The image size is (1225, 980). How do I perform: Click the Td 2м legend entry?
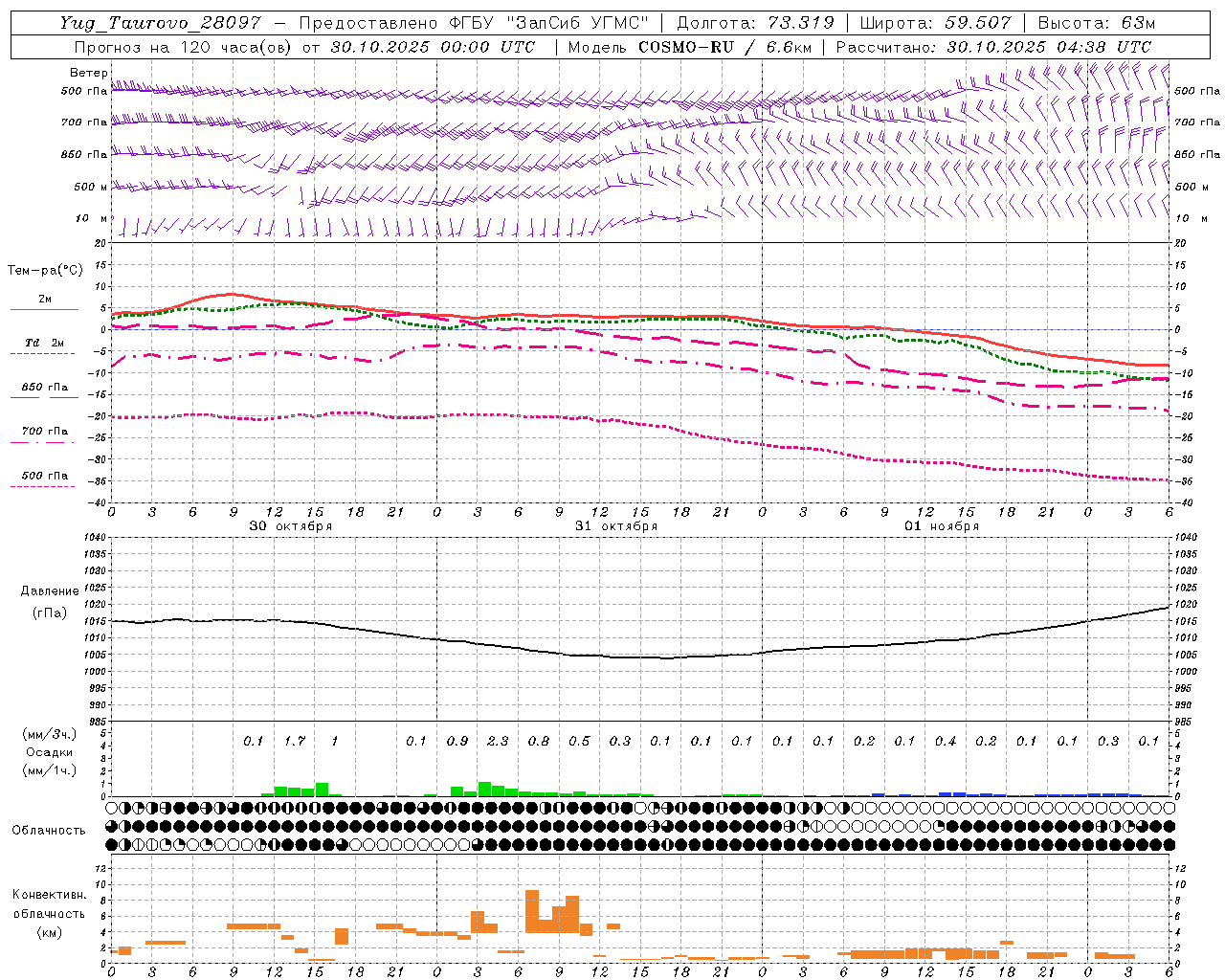click(44, 343)
